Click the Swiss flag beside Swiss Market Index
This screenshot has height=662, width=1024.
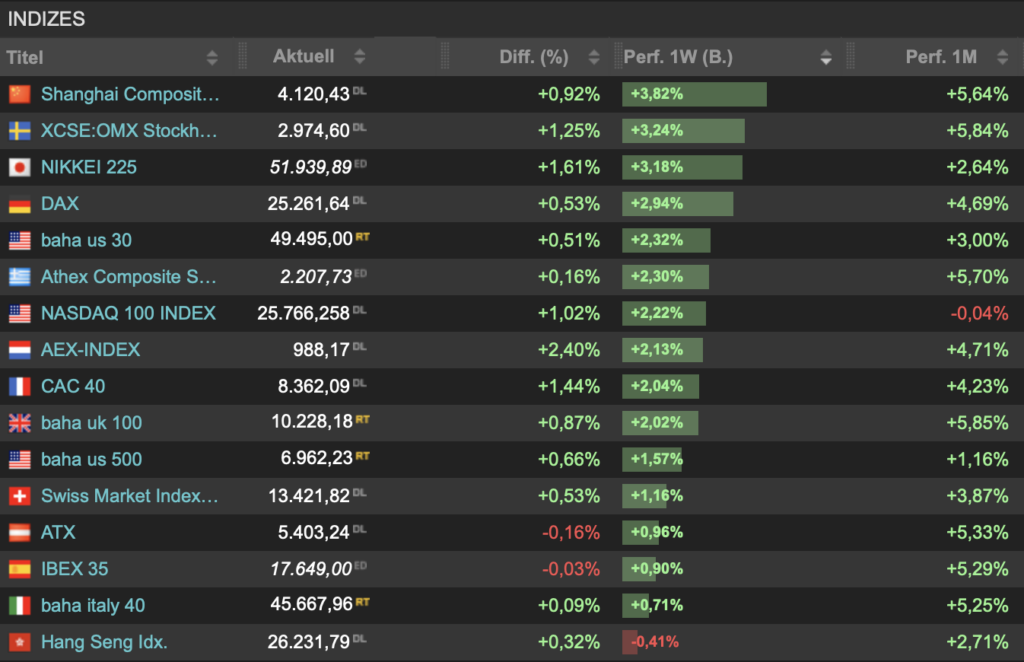point(19,496)
